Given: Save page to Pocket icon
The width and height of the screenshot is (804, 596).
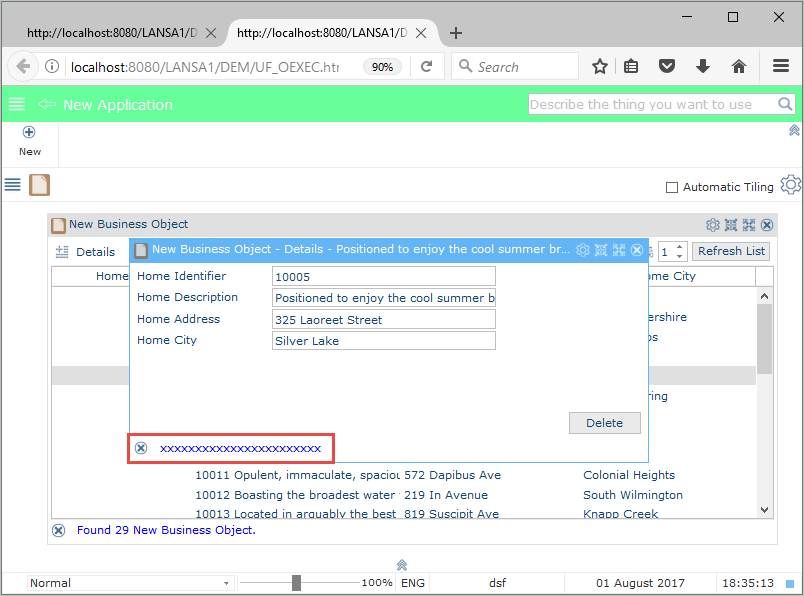Looking at the screenshot, I should [x=667, y=67].
